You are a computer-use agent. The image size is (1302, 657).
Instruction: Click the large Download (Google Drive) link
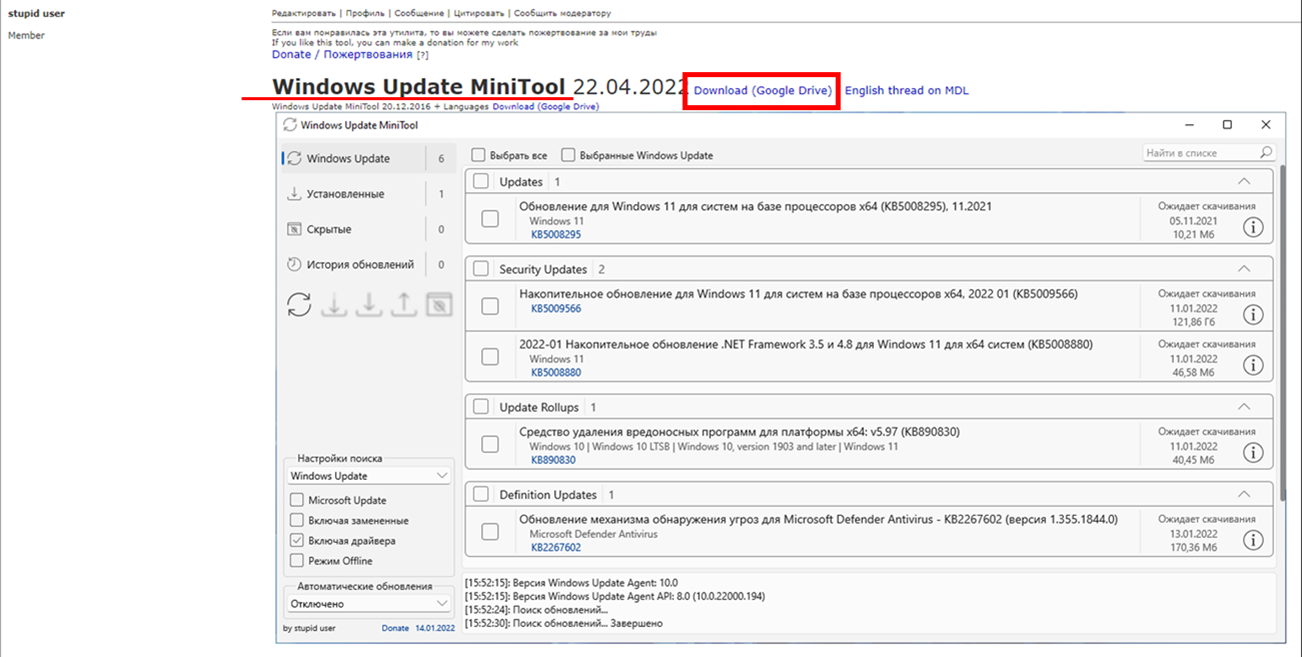(763, 90)
